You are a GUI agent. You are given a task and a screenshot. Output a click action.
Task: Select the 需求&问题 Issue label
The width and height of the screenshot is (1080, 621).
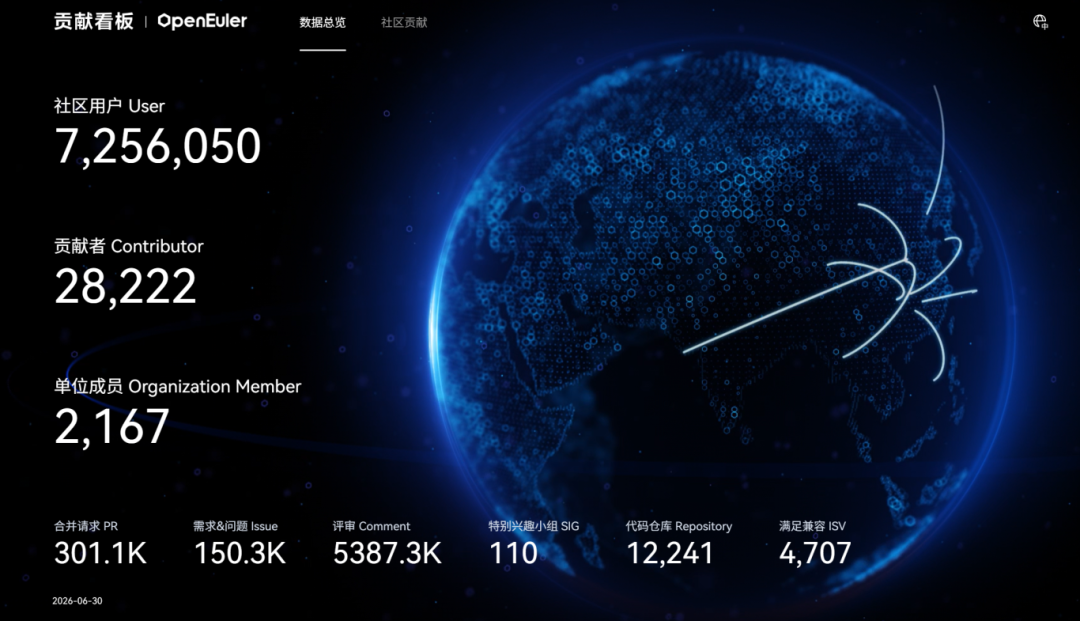coord(236,526)
